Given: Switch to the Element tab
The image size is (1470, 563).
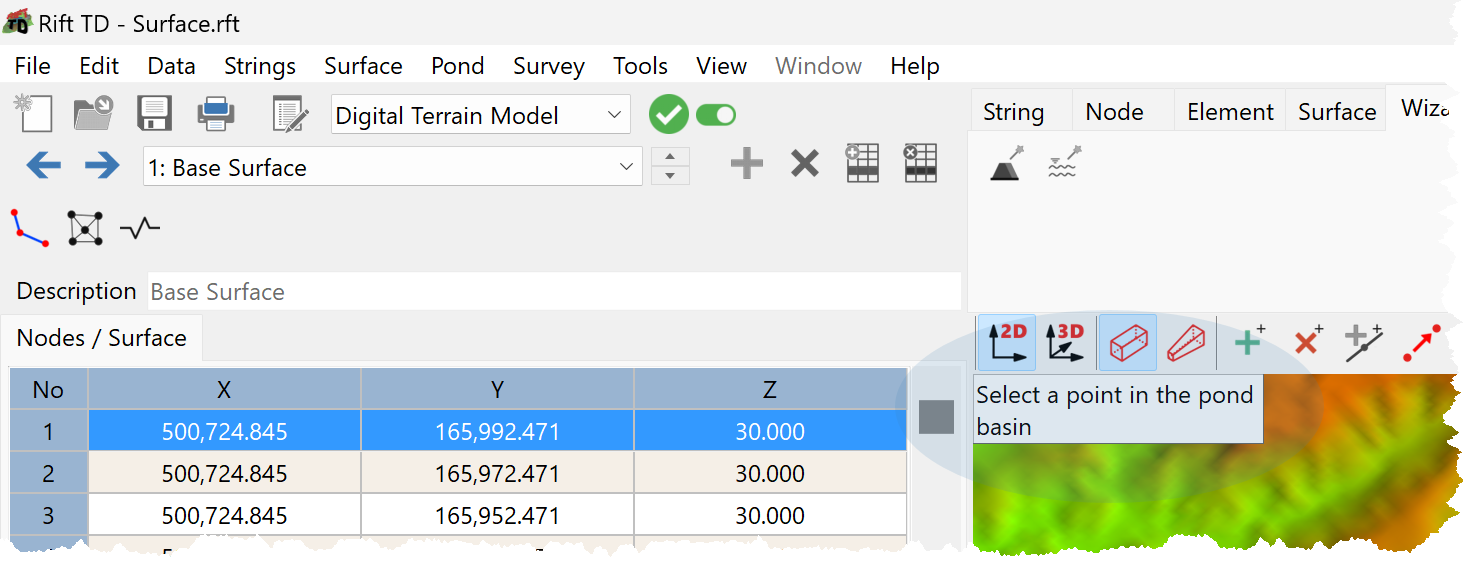Looking at the screenshot, I should 1230,112.
